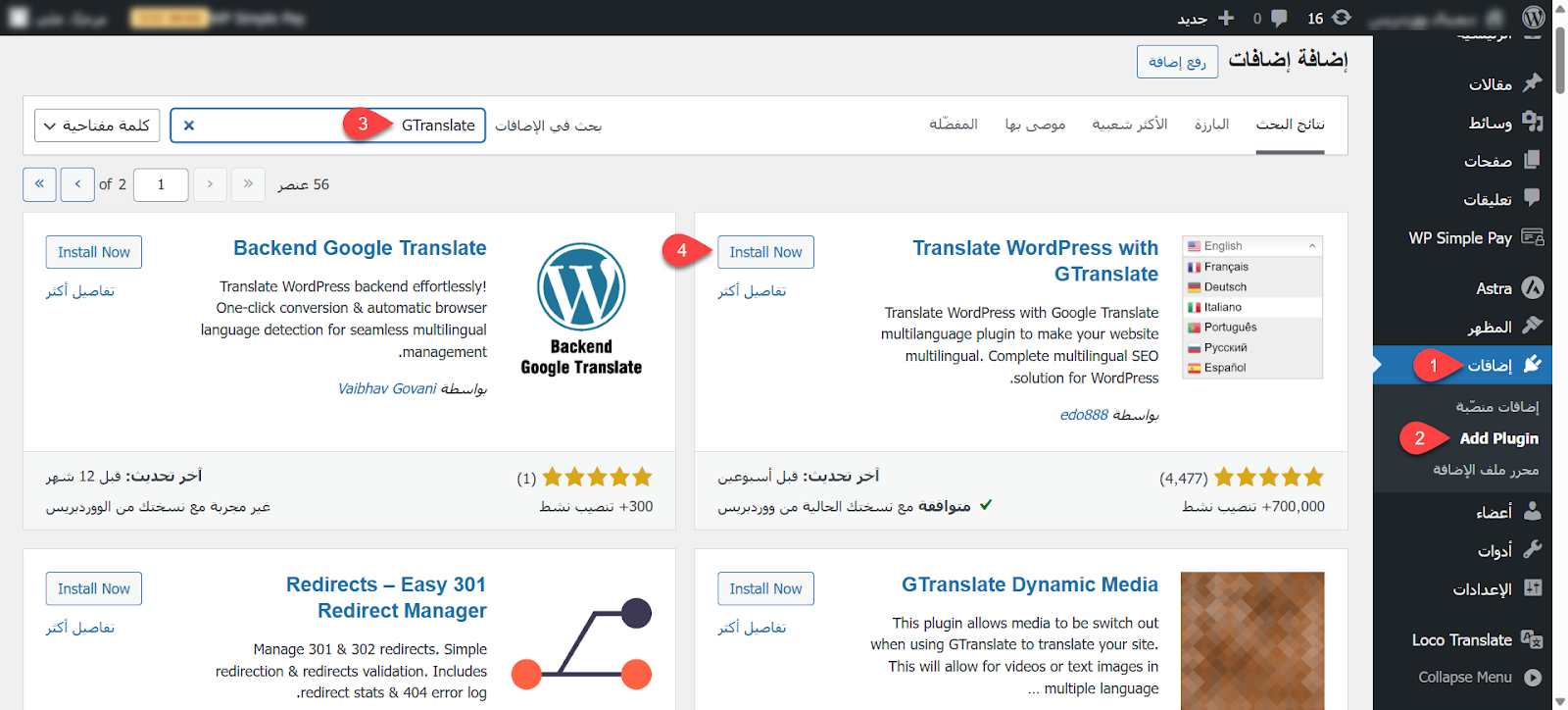Click the Backend Google Translate star rating

tap(597, 478)
